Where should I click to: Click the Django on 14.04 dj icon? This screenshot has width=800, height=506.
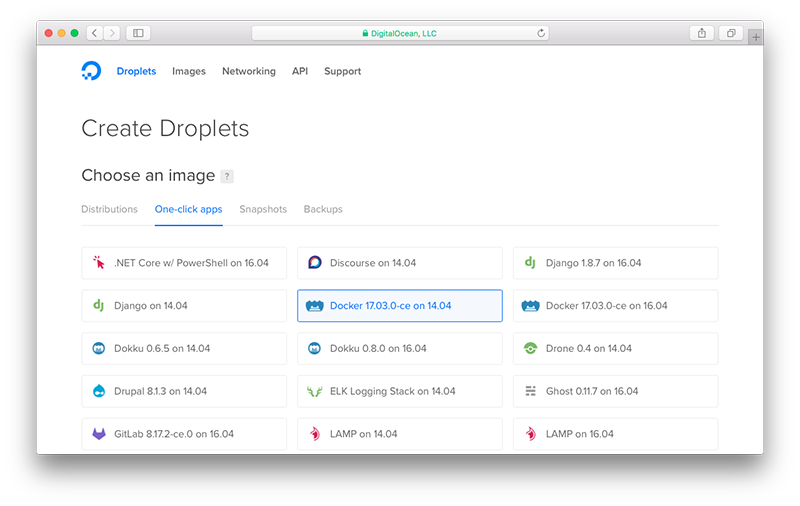[x=98, y=306]
